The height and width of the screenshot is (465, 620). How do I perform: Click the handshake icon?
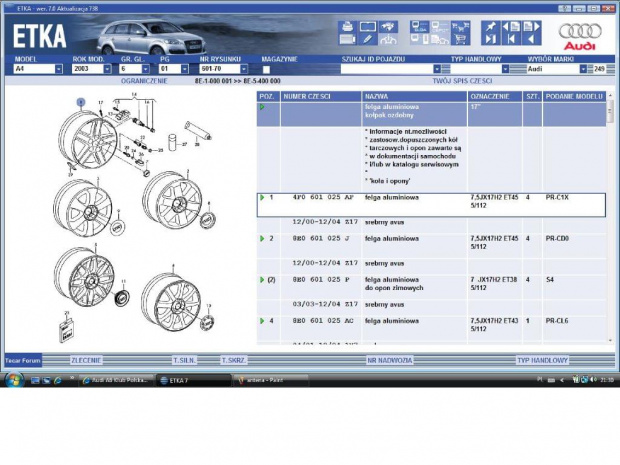point(388,26)
